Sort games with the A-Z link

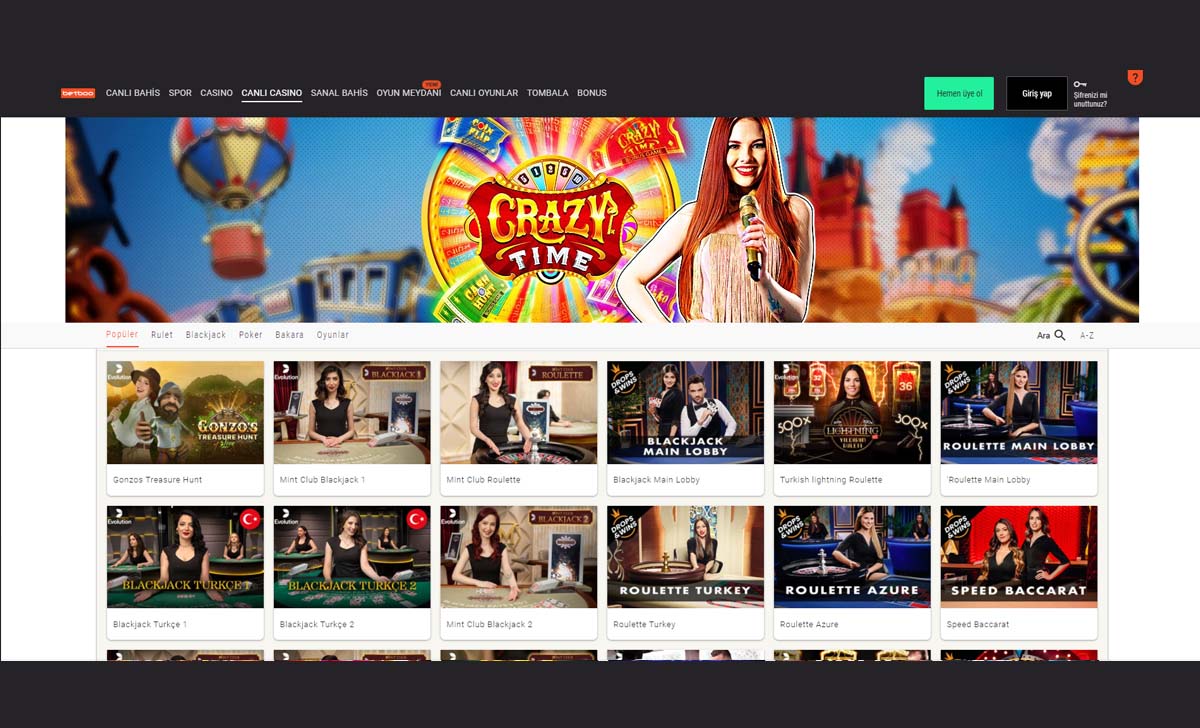click(x=1087, y=336)
